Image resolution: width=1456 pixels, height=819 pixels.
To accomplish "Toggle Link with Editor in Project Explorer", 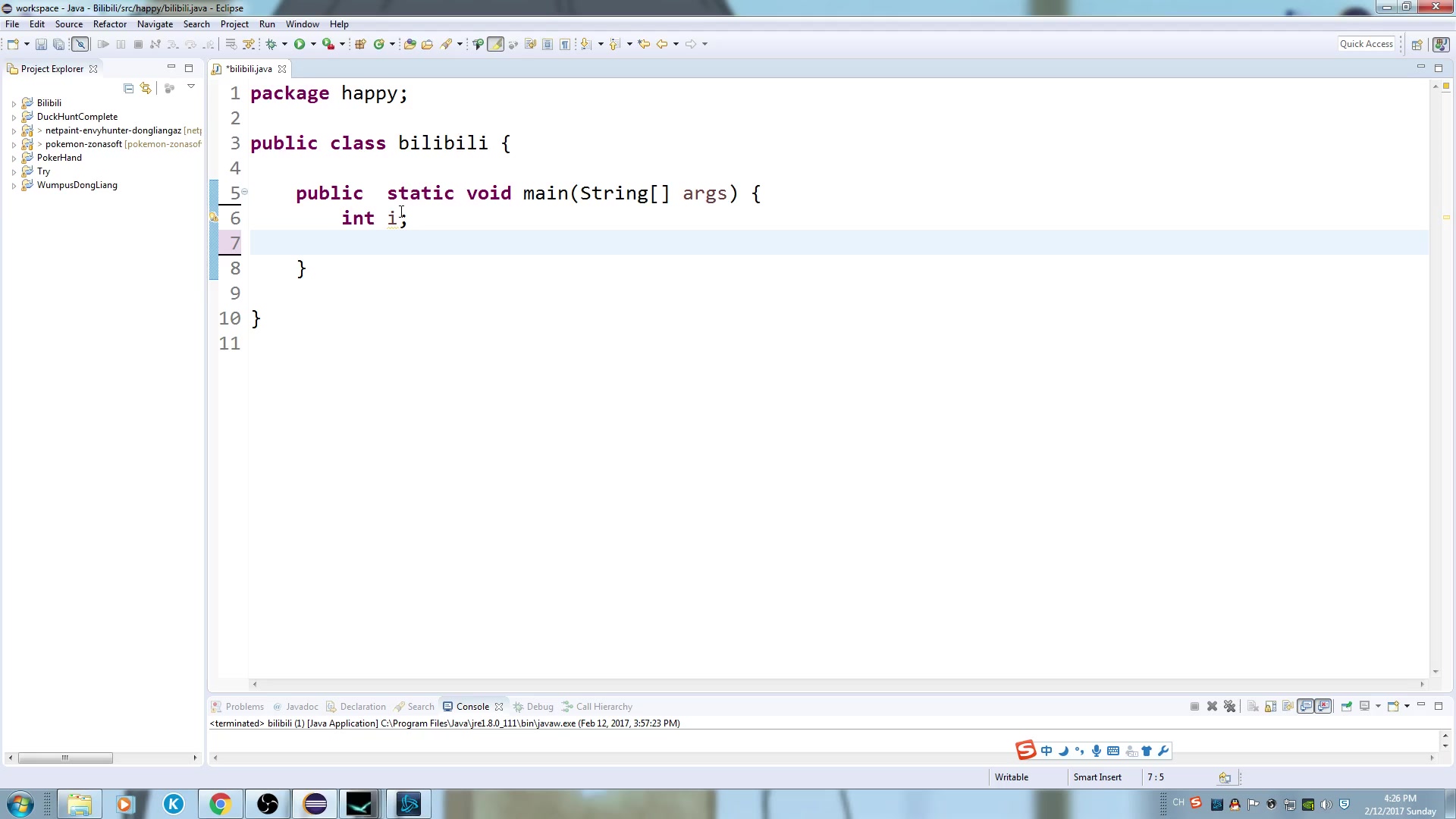I will [x=146, y=89].
